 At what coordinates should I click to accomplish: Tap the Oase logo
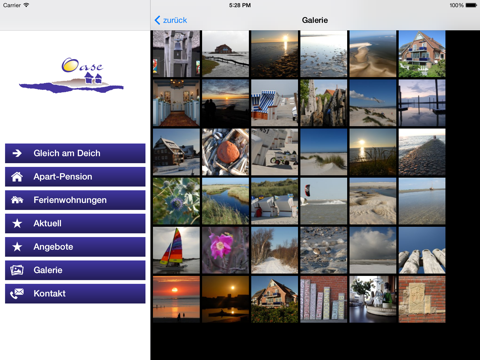[x=71, y=75]
